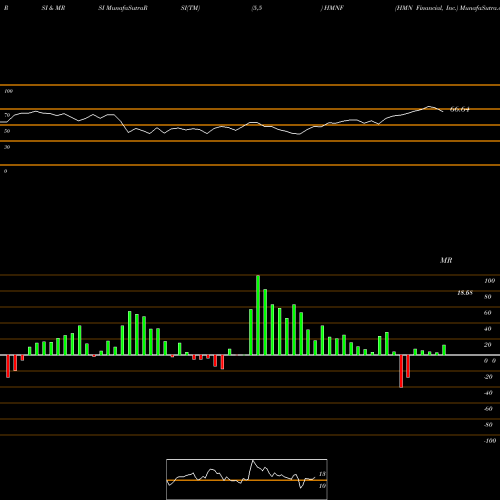Click the MR axis -40 label
This screenshot has width=500, height=500.
pos(488,393)
